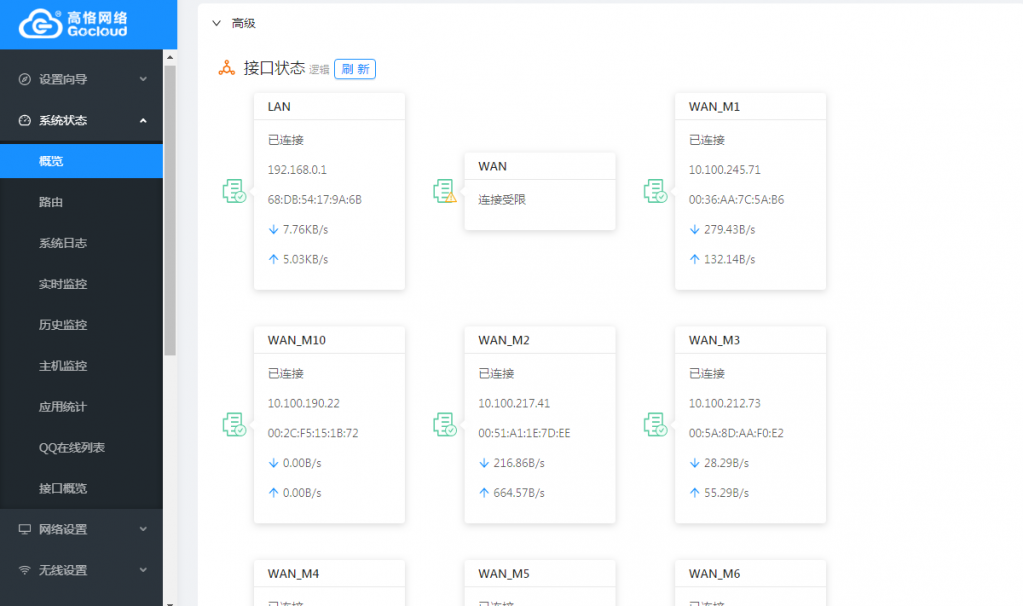This screenshot has height=606, width=1023.
Task: Click the 设置向导 menu label
Action: click(63, 80)
